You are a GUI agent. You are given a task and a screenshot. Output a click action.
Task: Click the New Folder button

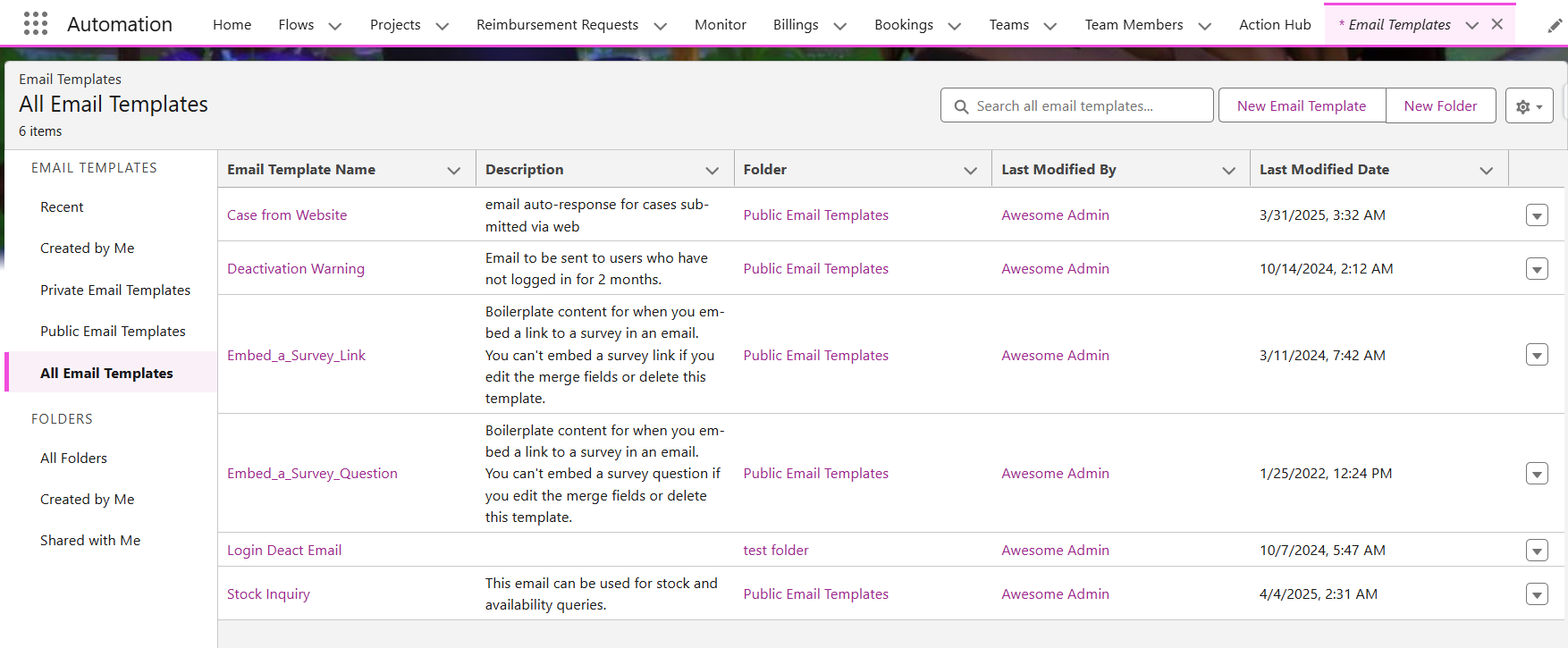click(1440, 105)
